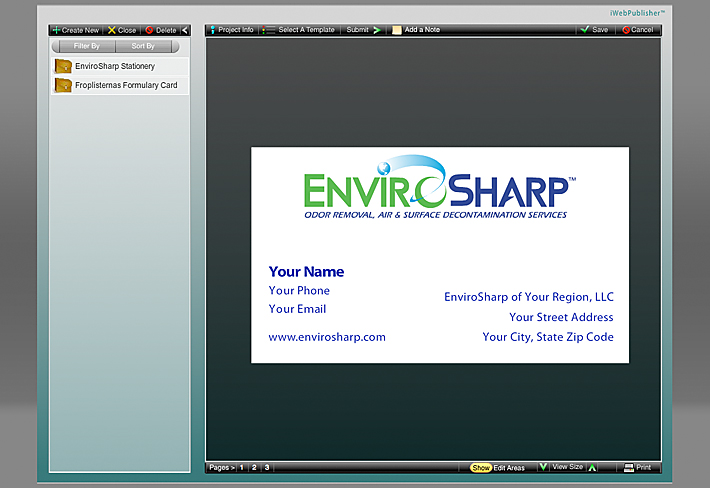Click the Select A Template list icon

click(268, 30)
